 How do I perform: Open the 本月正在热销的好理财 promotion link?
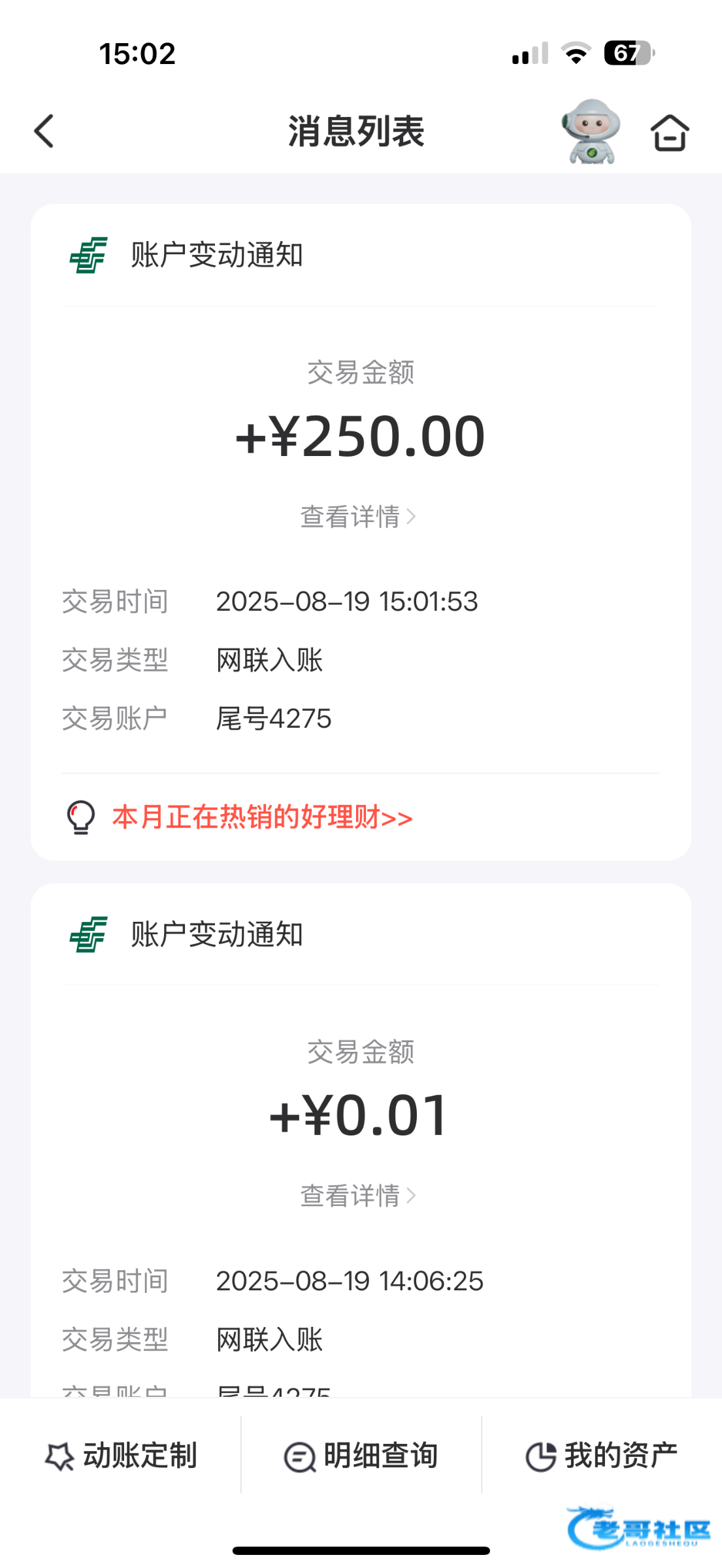pos(262,817)
